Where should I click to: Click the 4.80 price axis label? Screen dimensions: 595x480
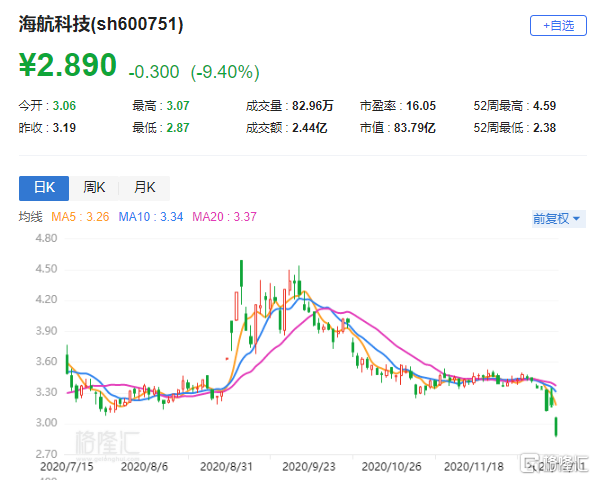tap(46, 238)
